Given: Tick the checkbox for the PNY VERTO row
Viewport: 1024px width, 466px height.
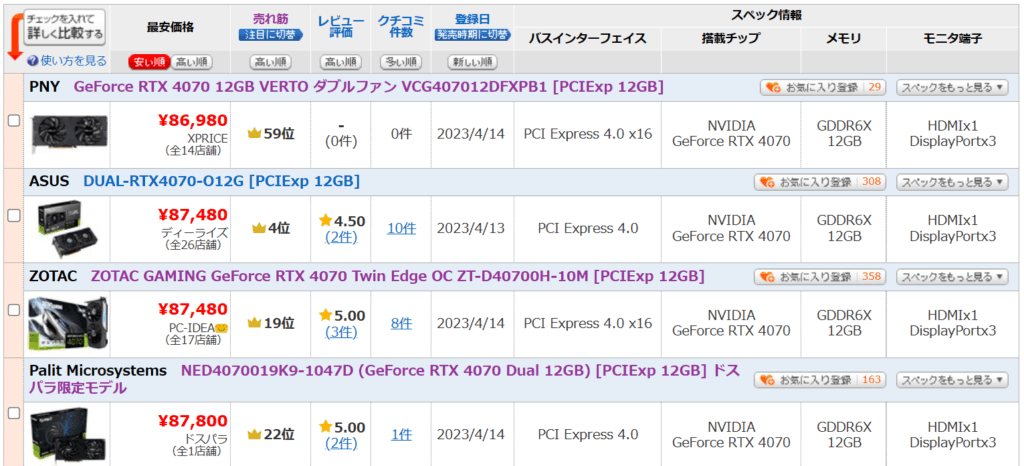Looking at the screenshot, I should point(13,120).
